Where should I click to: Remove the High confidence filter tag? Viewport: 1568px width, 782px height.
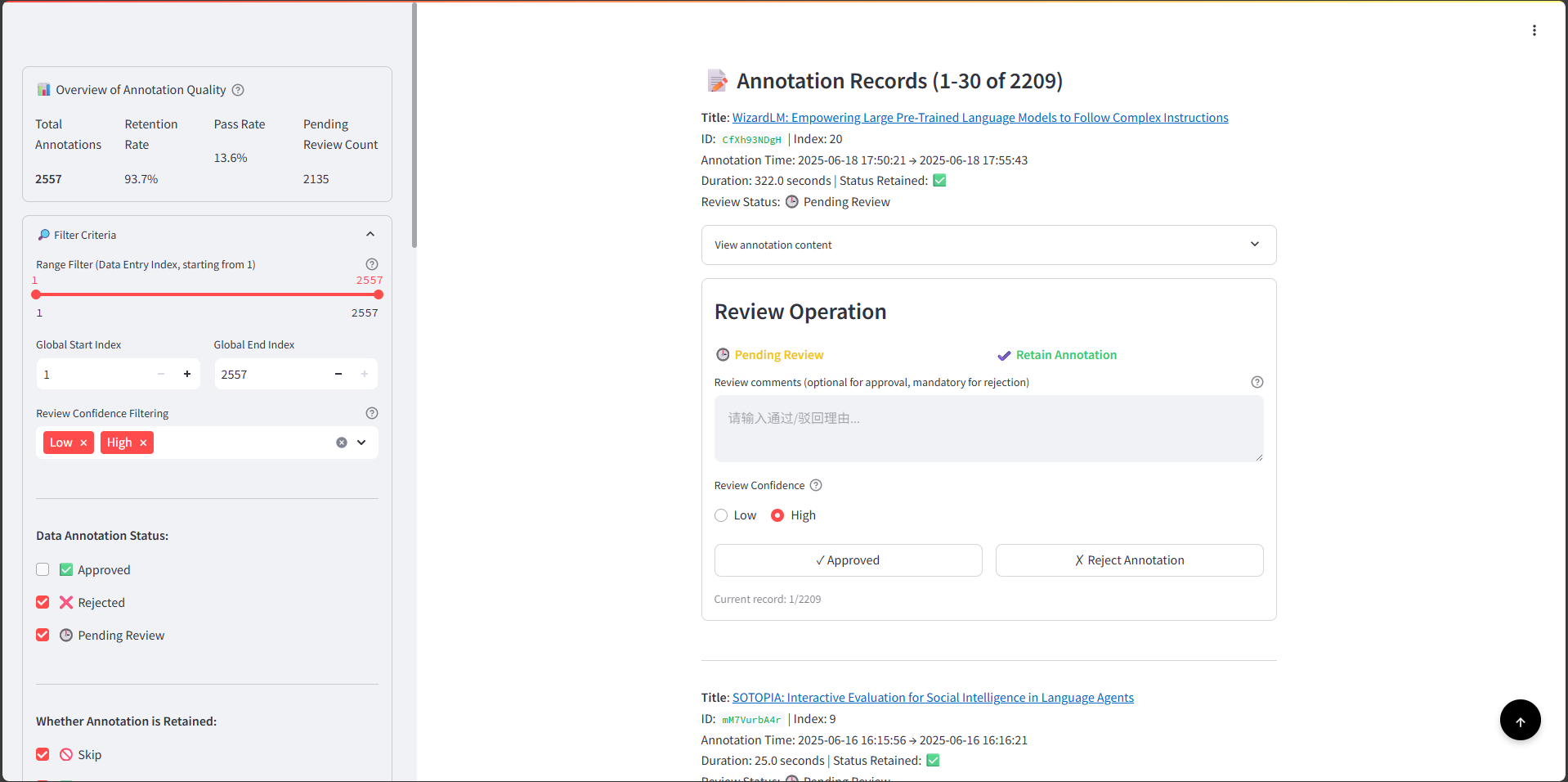tap(143, 443)
